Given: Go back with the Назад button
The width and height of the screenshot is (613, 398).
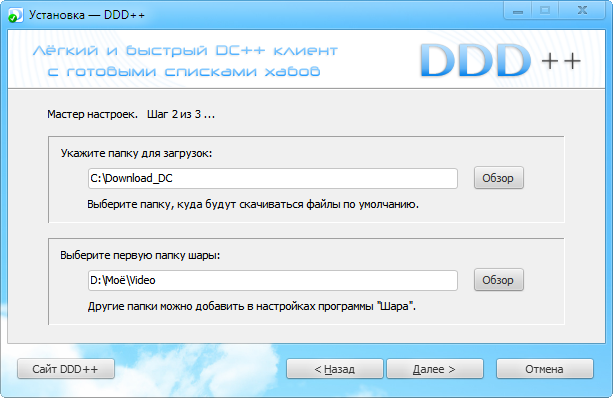Looking at the screenshot, I should [335, 369].
